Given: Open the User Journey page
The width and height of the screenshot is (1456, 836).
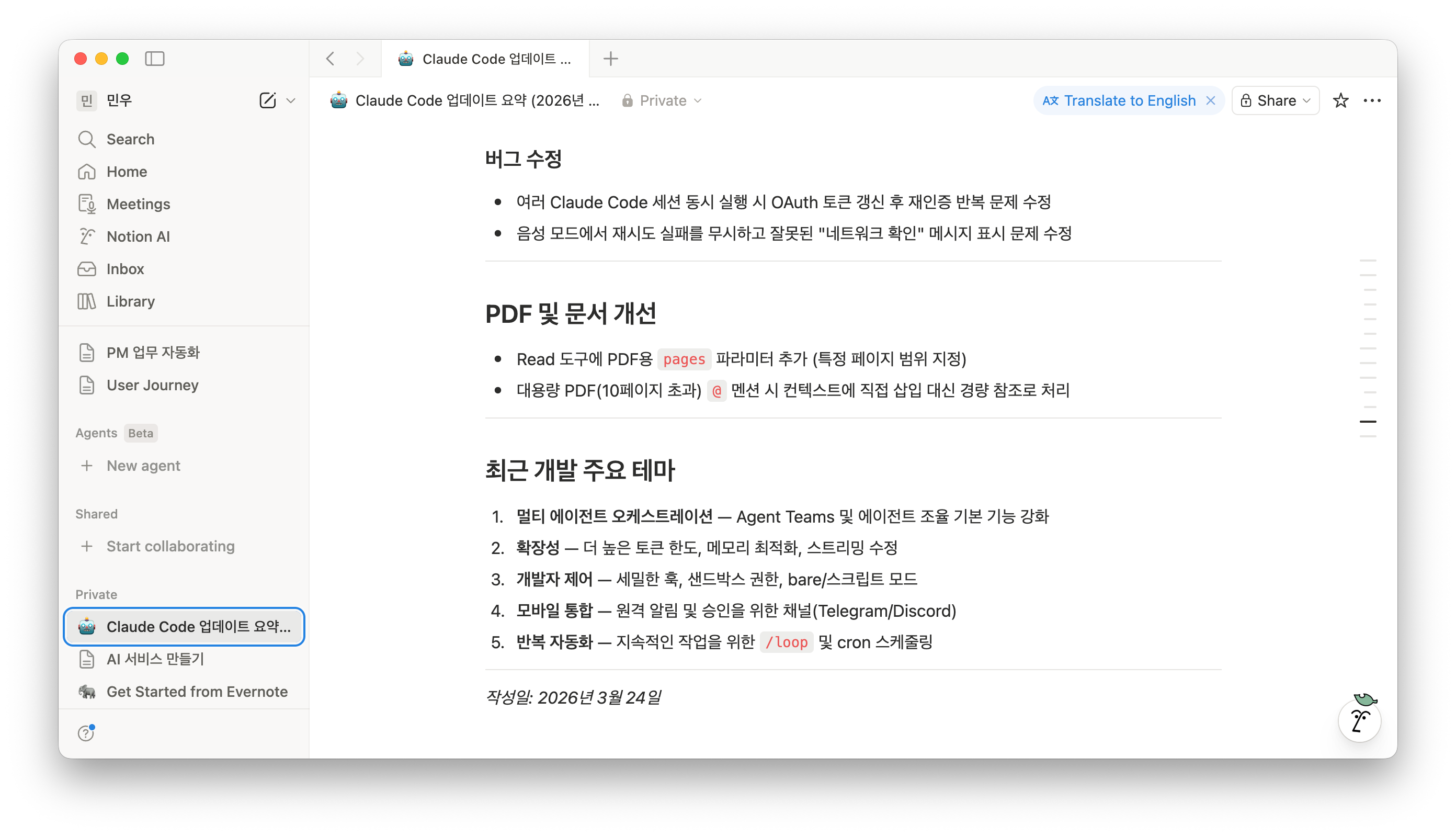Looking at the screenshot, I should (184, 385).
